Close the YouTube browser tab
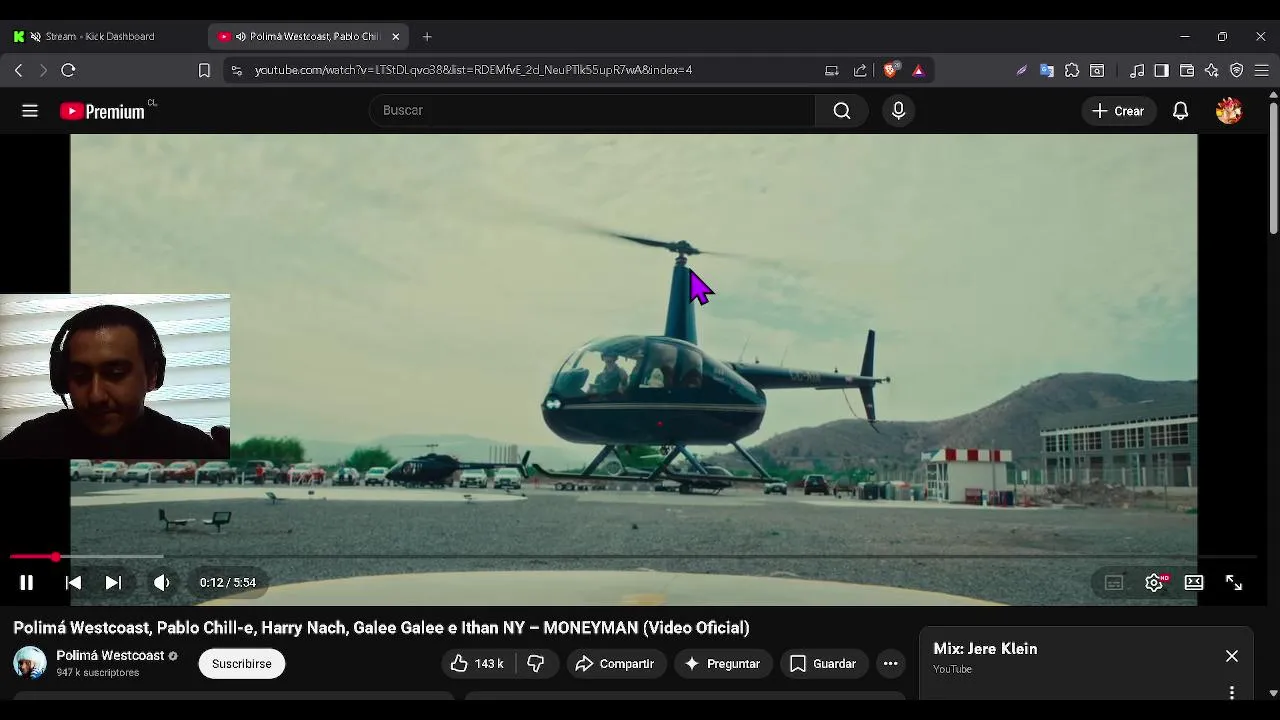The height and width of the screenshot is (720, 1280). (396, 36)
